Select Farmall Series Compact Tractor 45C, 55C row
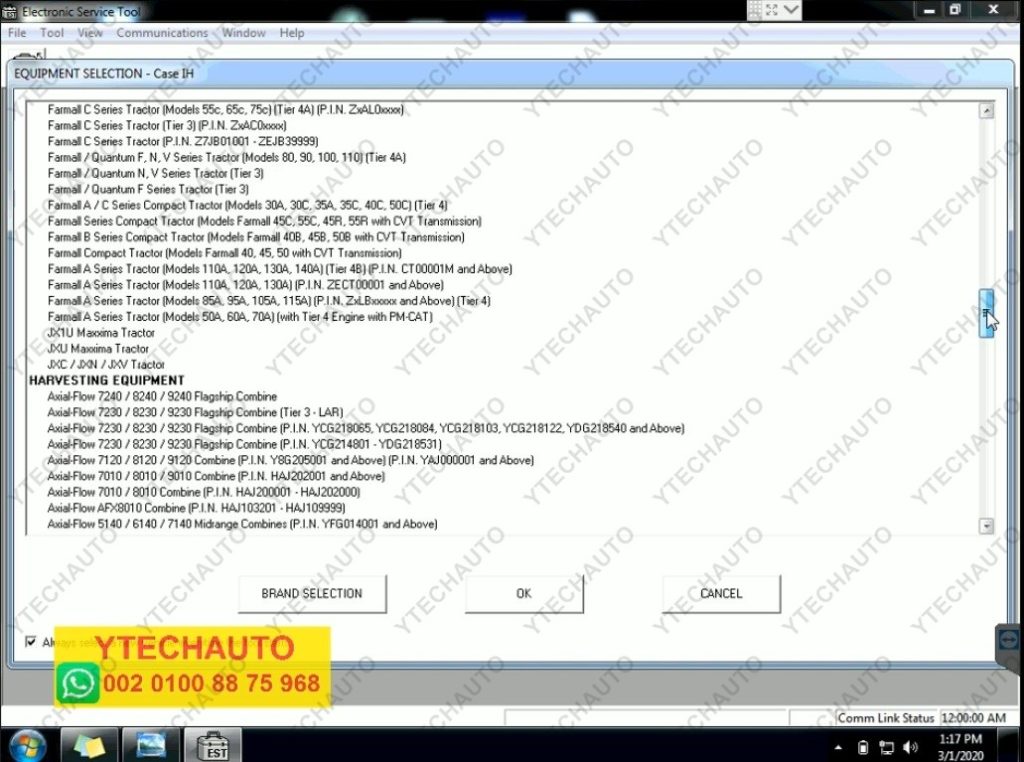Screen dimensions: 1024x762 tap(264, 221)
